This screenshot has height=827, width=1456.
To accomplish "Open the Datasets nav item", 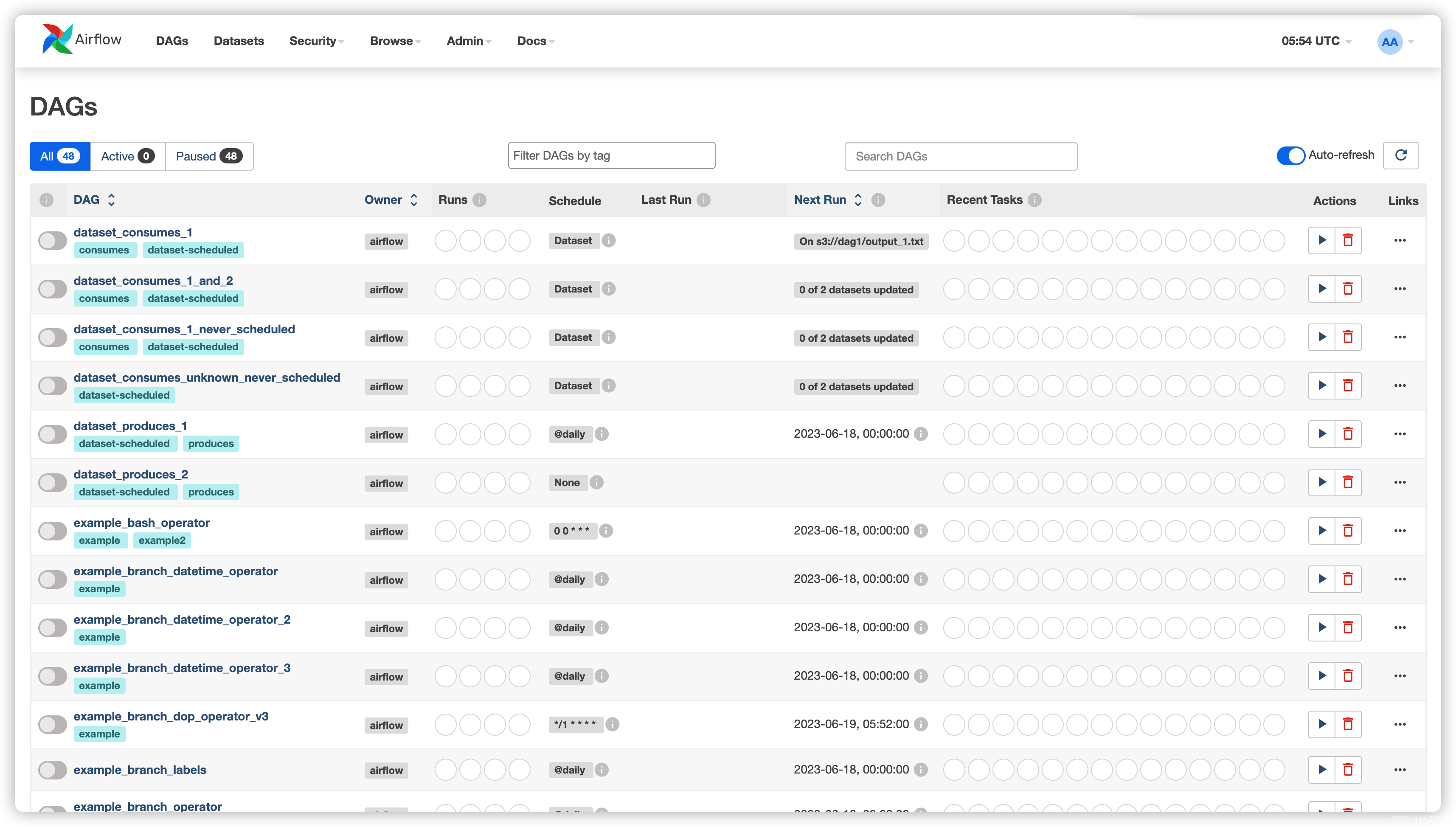I will coord(239,41).
